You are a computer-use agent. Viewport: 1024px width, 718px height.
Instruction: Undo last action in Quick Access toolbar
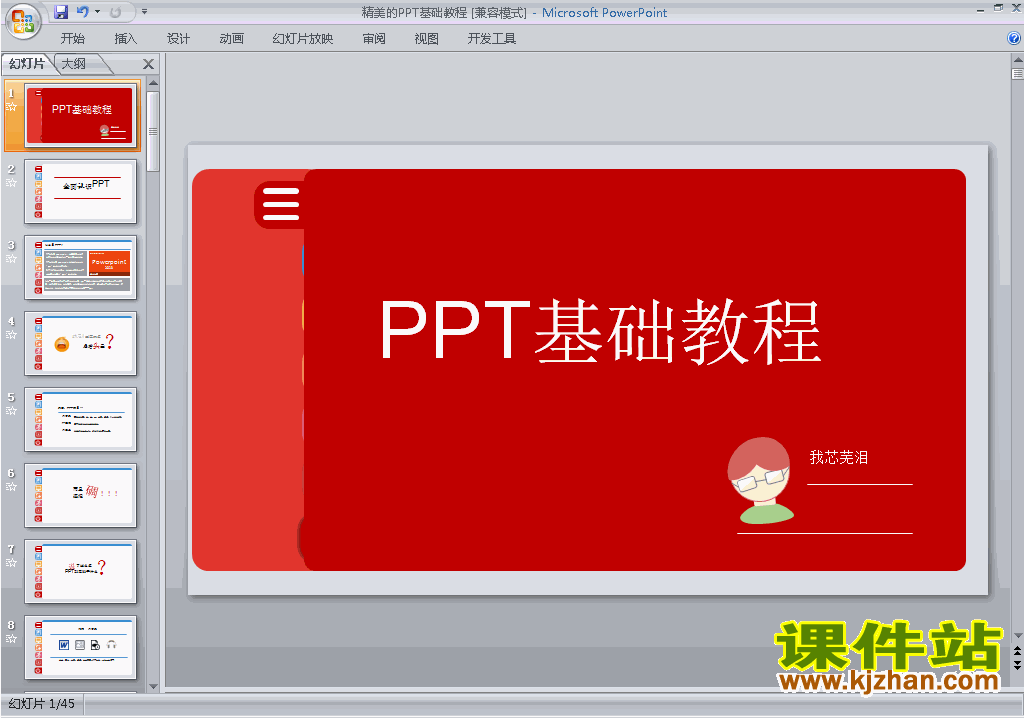[x=82, y=12]
